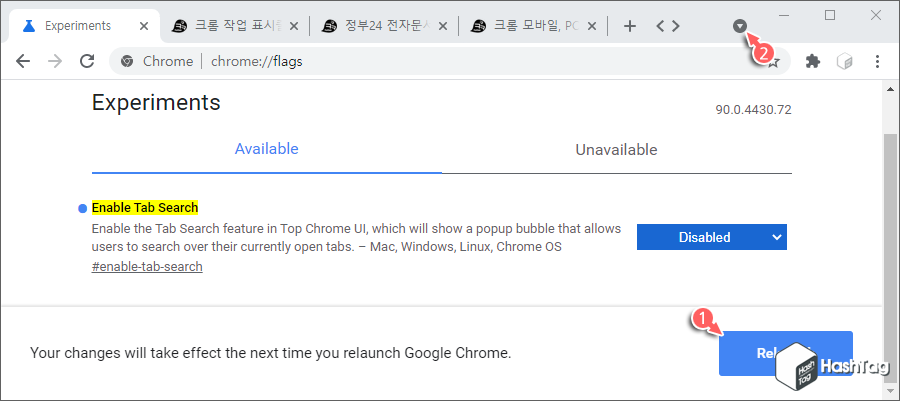Viewport: 900px width, 401px height.
Task: Close the 크롬 모바일, PC tab
Action: pos(592,26)
